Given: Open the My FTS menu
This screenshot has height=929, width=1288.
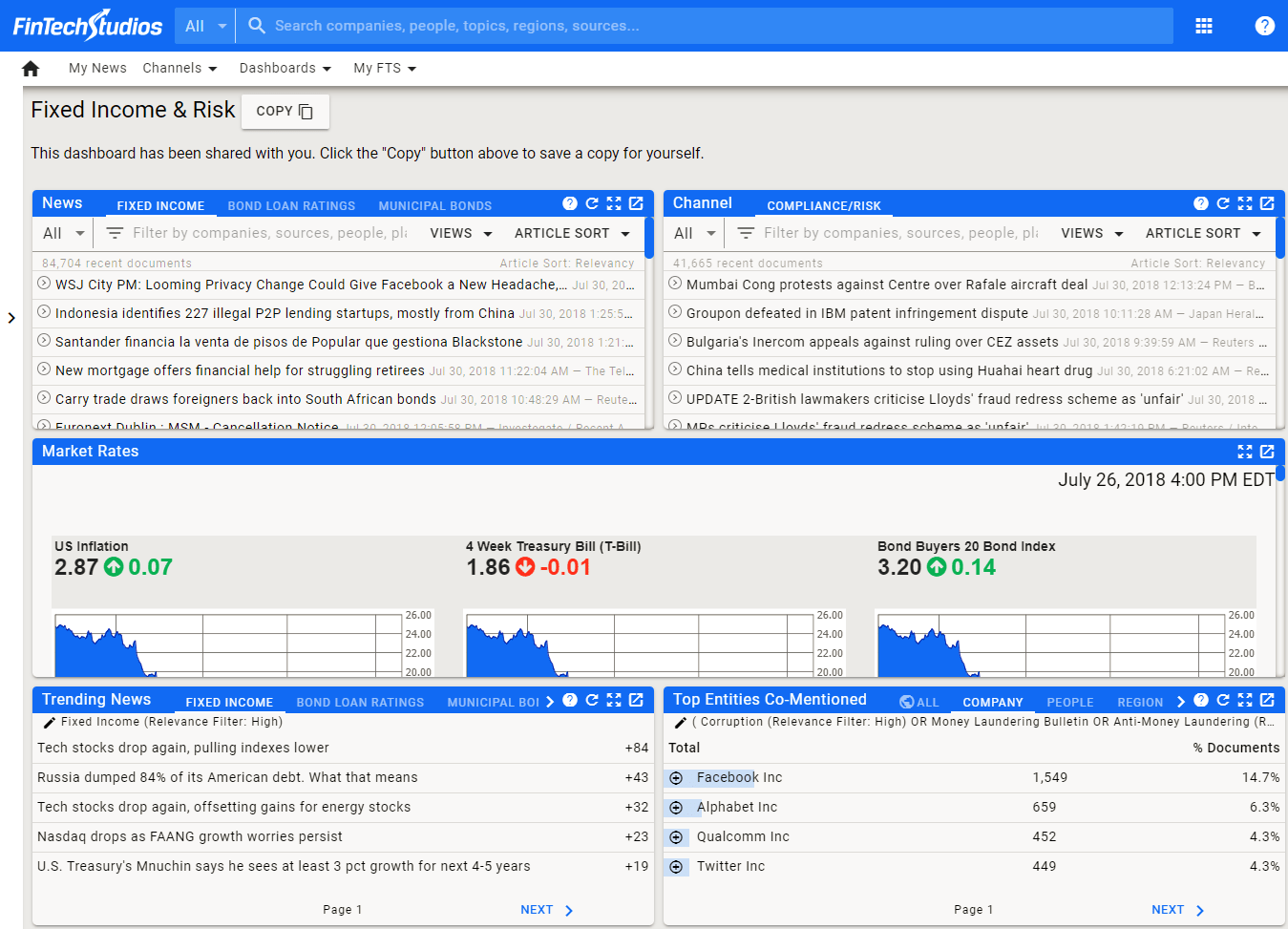Looking at the screenshot, I should pyautogui.click(x=385, y=69).
